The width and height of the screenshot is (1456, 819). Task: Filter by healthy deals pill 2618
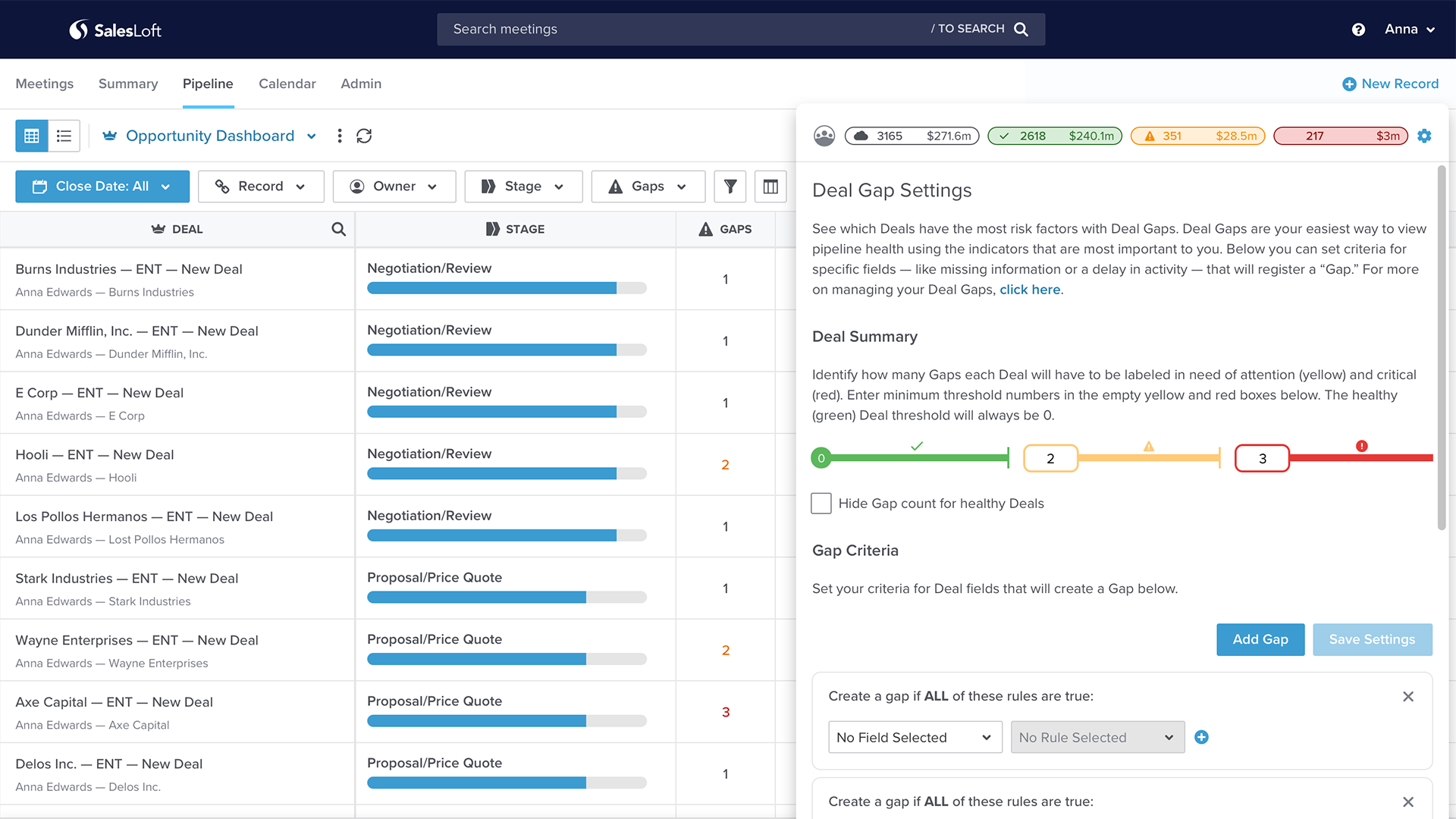coord(1055,136)
